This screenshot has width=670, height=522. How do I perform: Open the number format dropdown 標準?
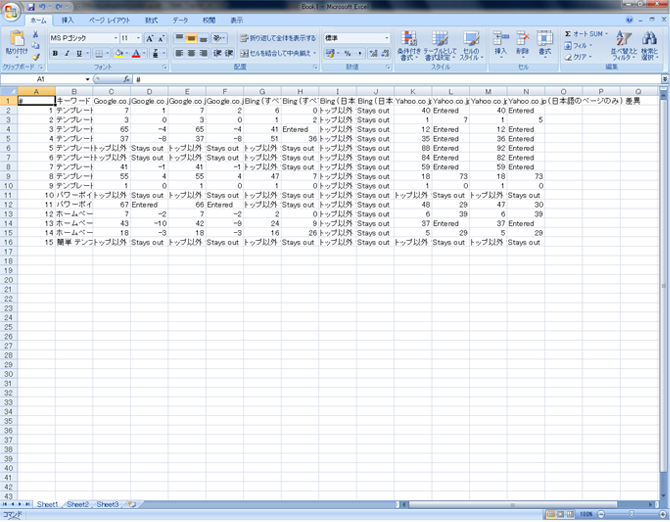pyautogui.click(x=387, y=38)
